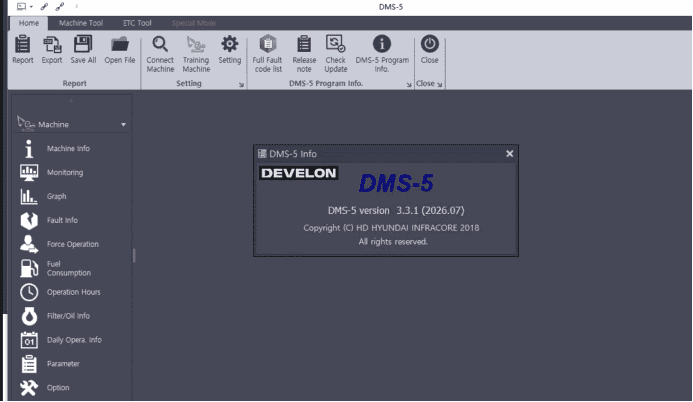Click version text 3.3.1 (2026.07)

tap(430, 210)
